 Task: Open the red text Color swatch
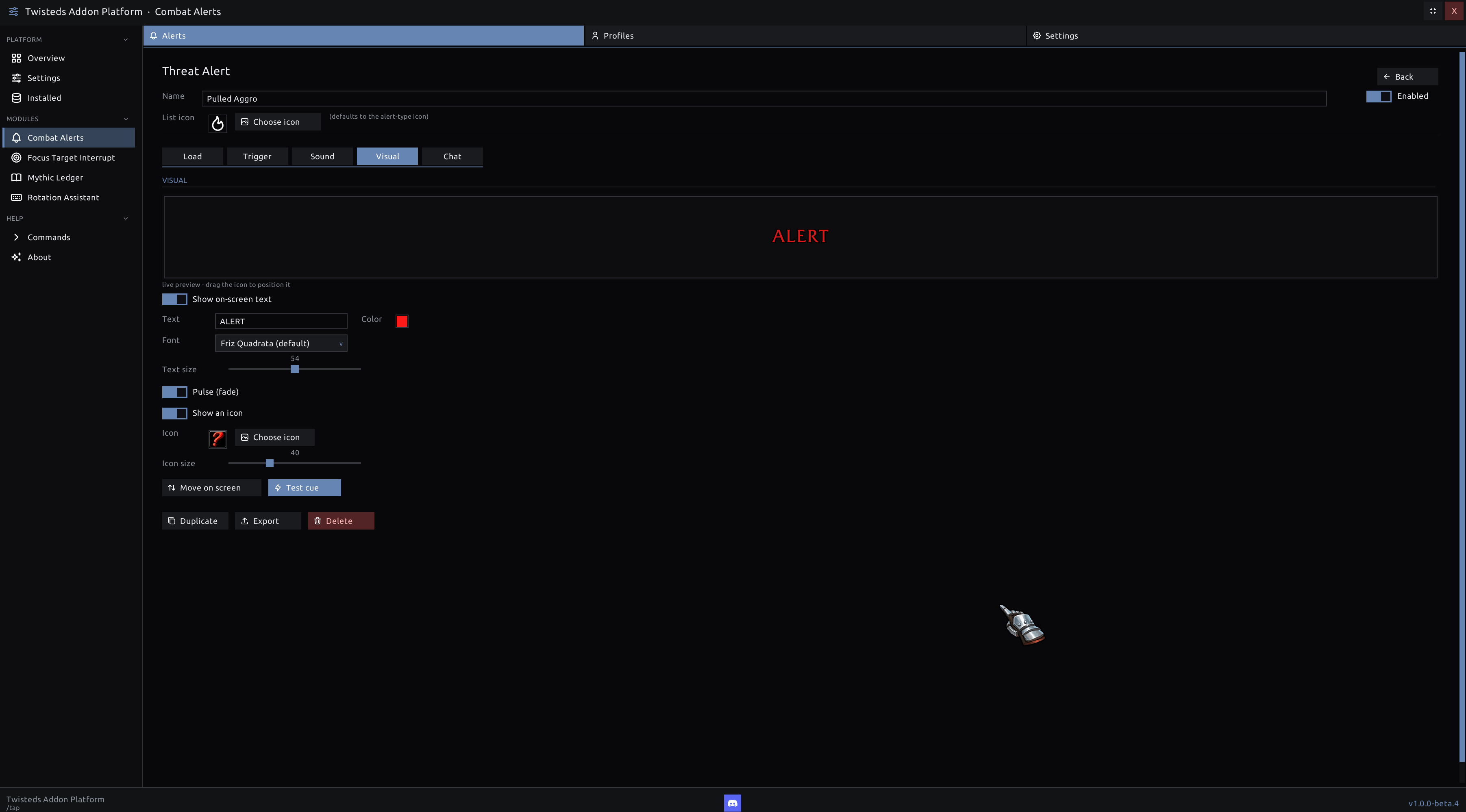(x=402, y=321)
